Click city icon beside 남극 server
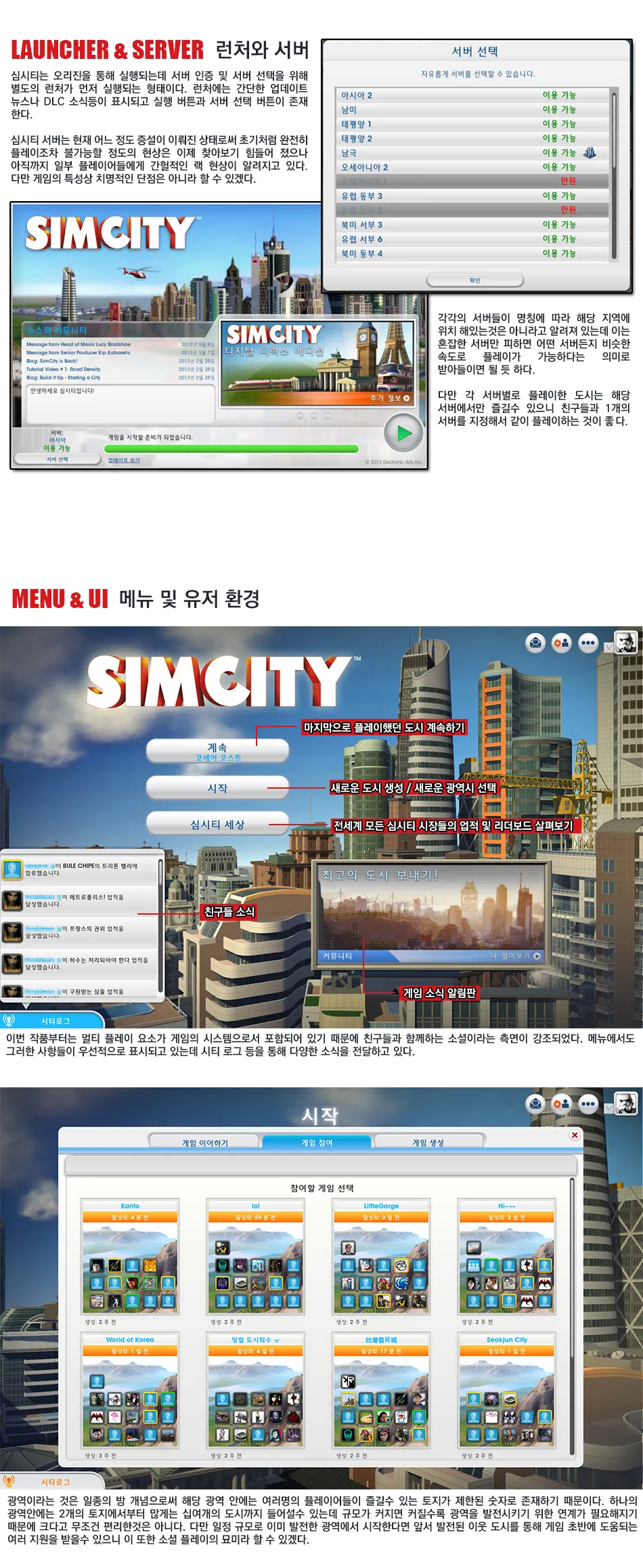Screen dimensions: 643x1568 click(x=590, y=153)
